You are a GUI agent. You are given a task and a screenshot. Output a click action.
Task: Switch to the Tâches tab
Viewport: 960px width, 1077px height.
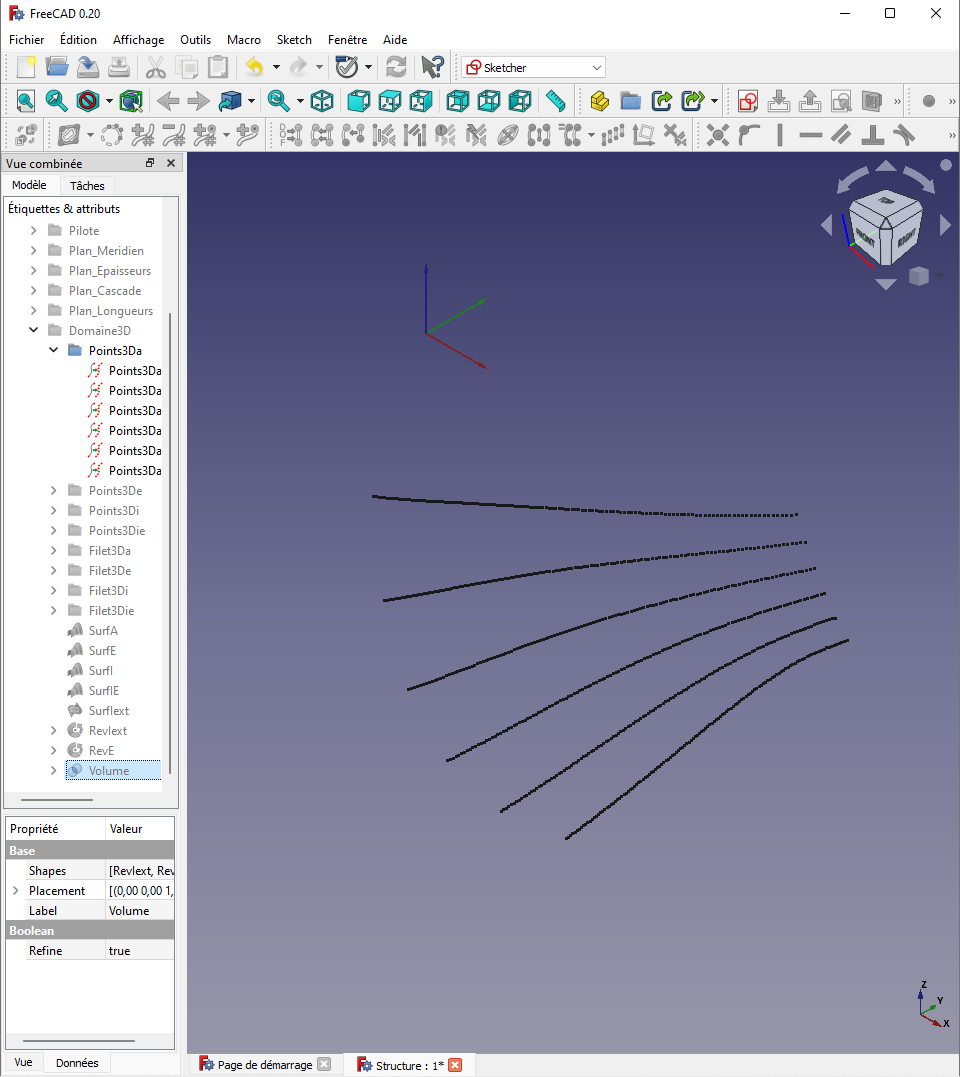pos(87,186)
